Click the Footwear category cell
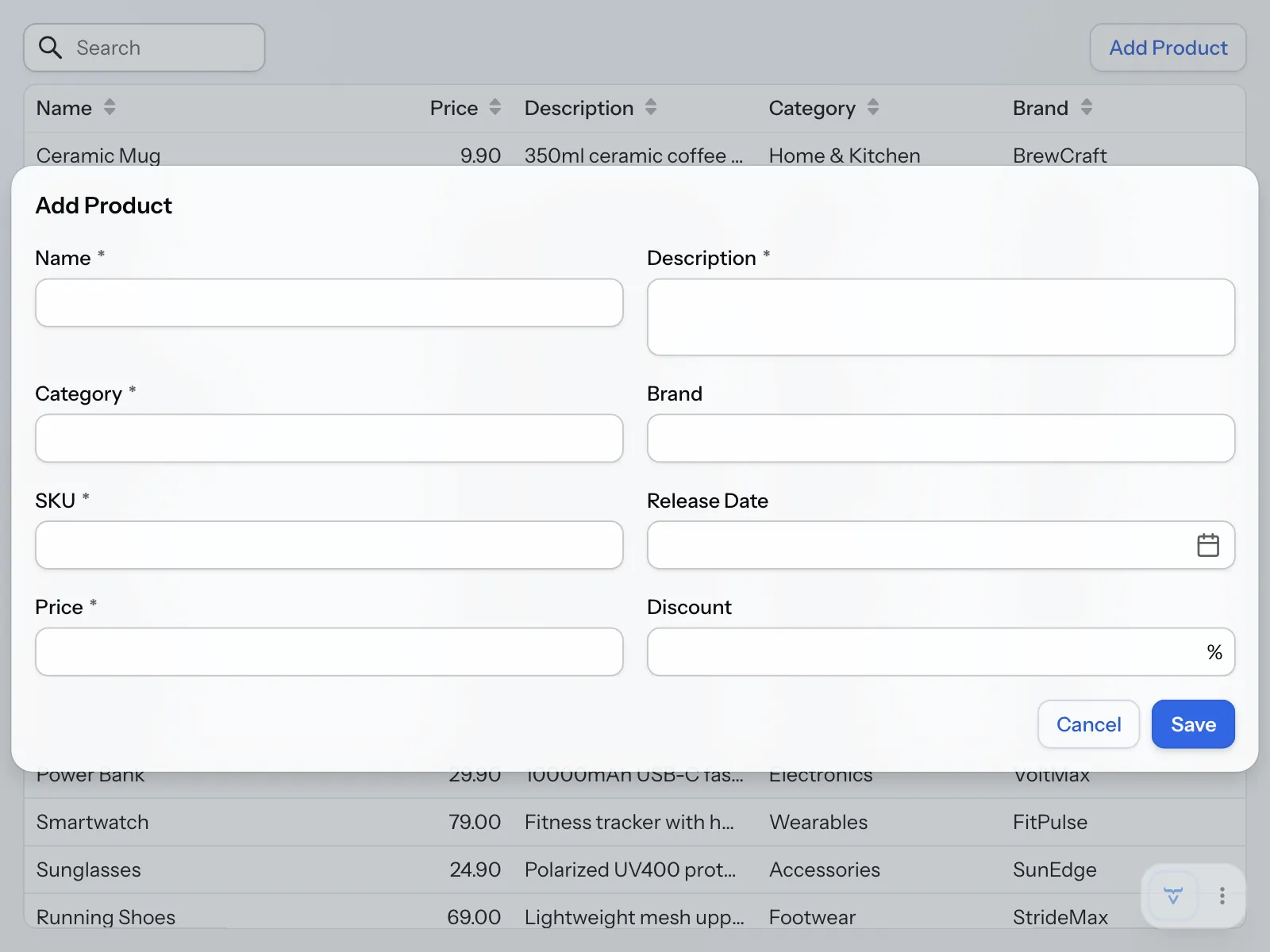Viewport: 1270px width, 952px height. (812, 917)
